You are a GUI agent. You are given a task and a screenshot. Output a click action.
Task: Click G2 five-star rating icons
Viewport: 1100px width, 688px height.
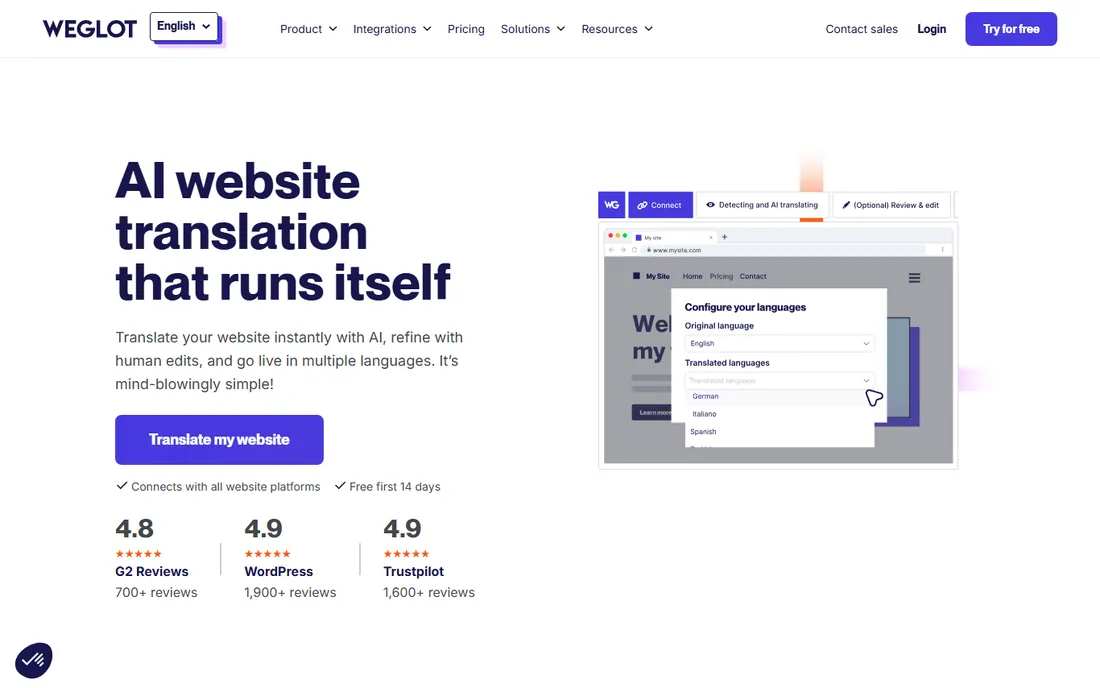[x=138, y=553]
